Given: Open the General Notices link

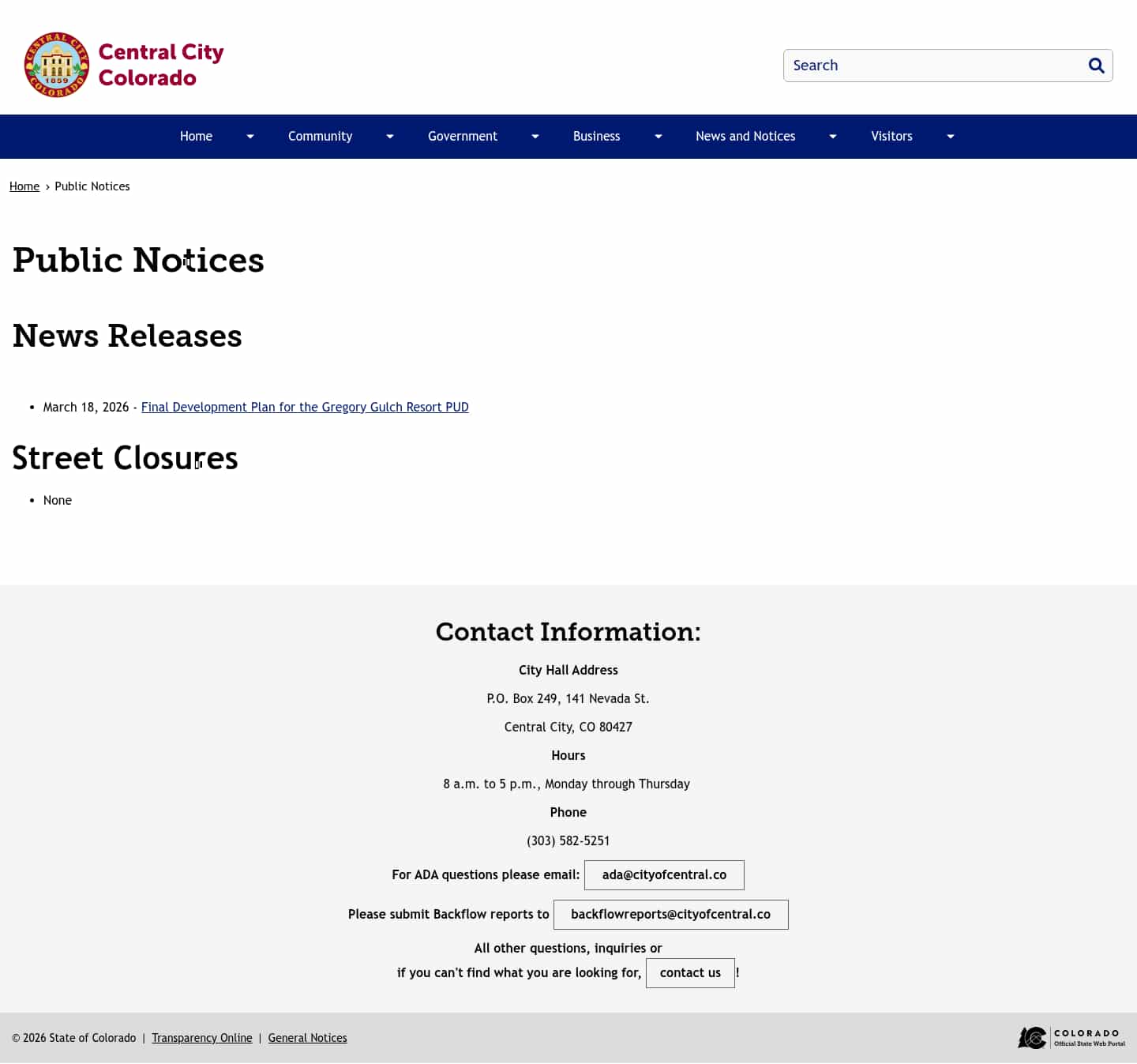Looking at the screenshot, I should [x=307, y=1037].
